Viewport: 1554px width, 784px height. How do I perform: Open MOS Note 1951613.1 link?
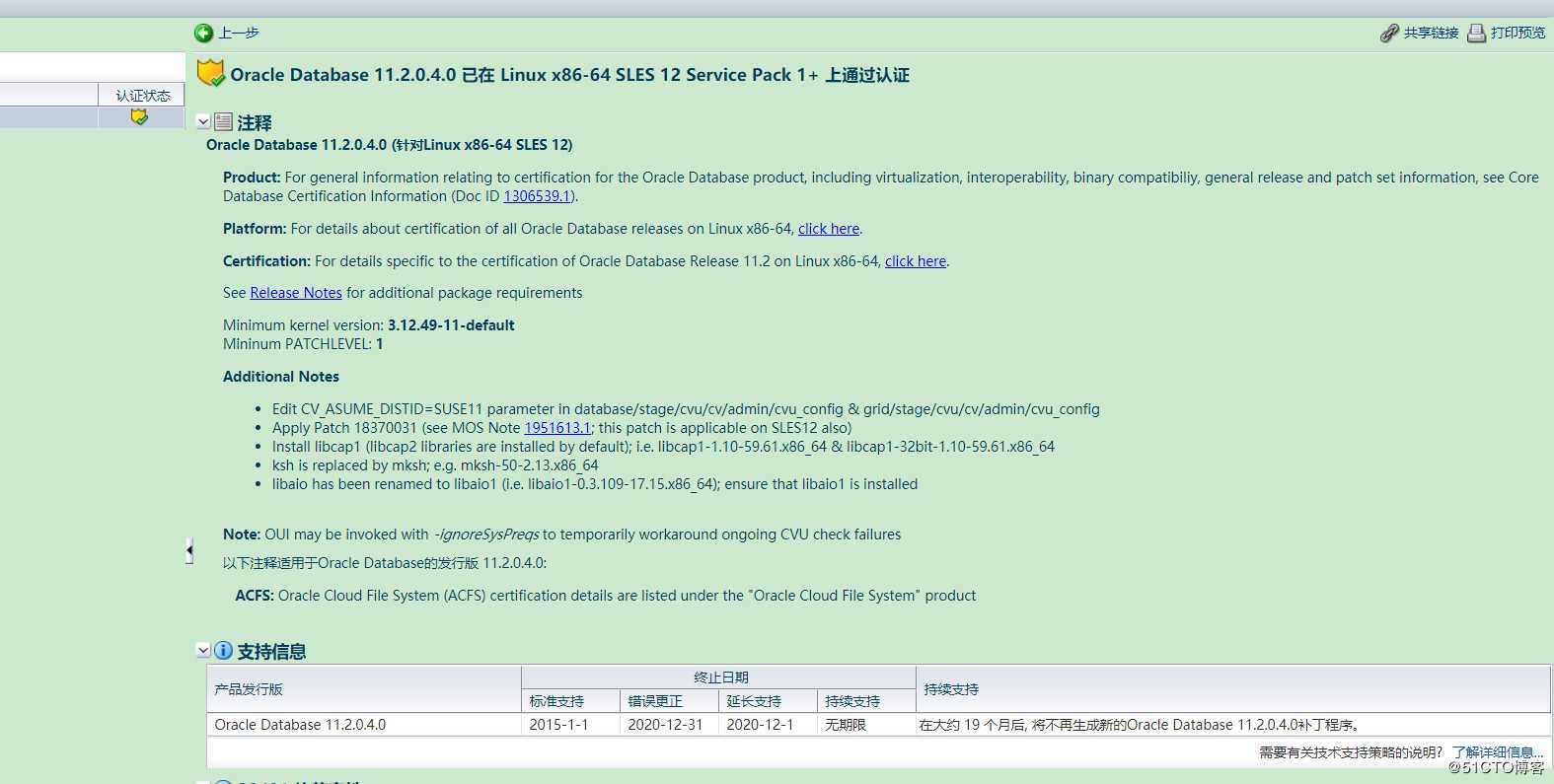pos(557,428)
